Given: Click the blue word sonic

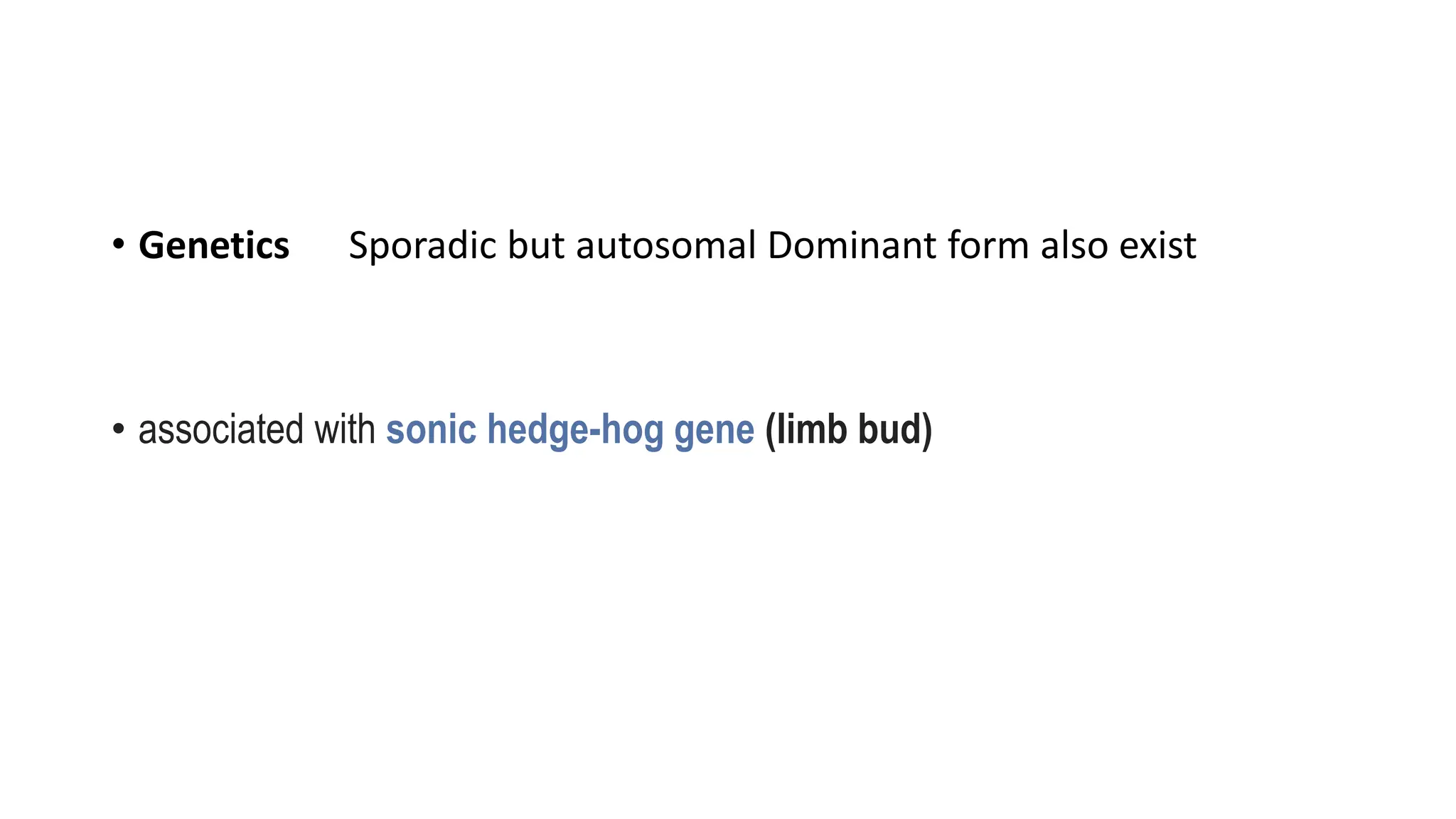Looking at the screenshot, I should coord(431,429).
